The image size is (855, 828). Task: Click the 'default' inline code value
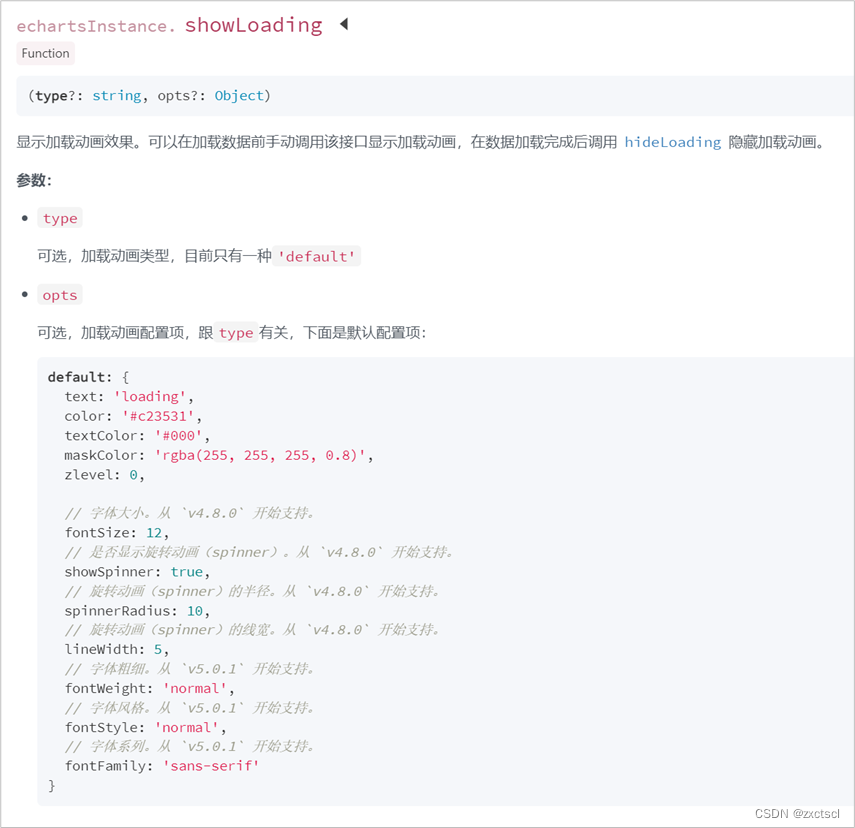click(x=316, y=256)
